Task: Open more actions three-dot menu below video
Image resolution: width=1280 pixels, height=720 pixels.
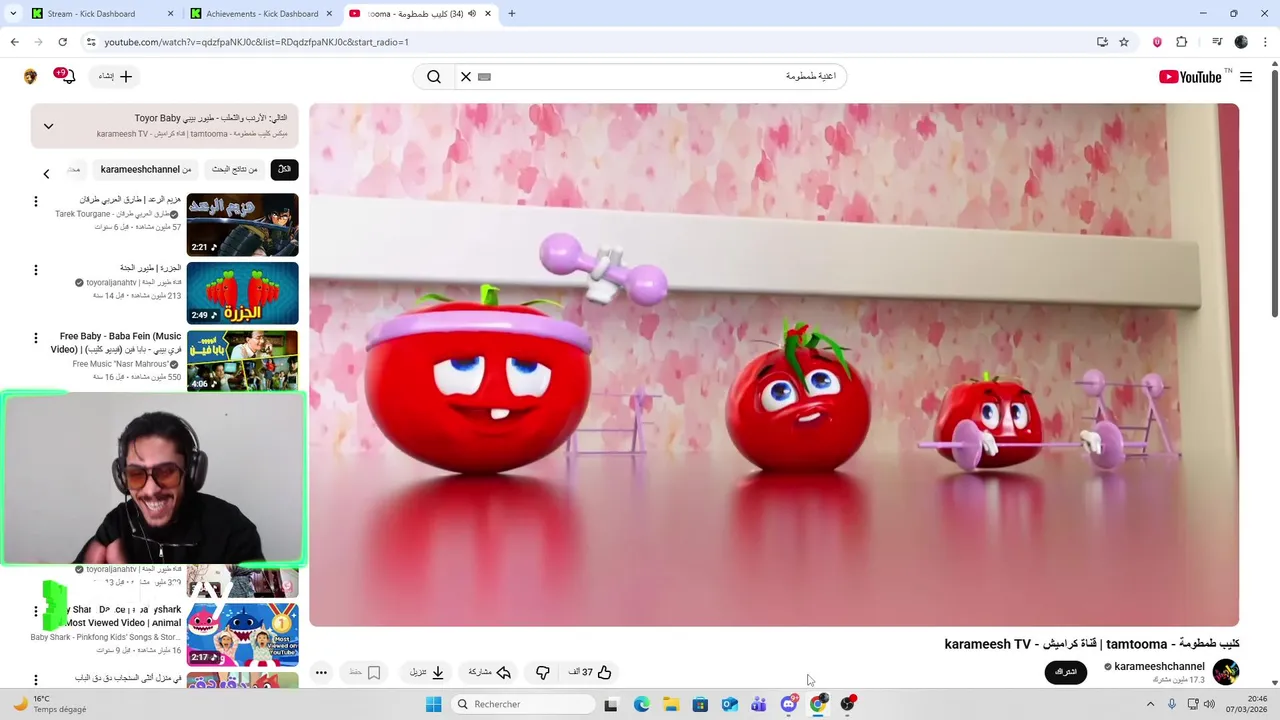Action: 321,672
